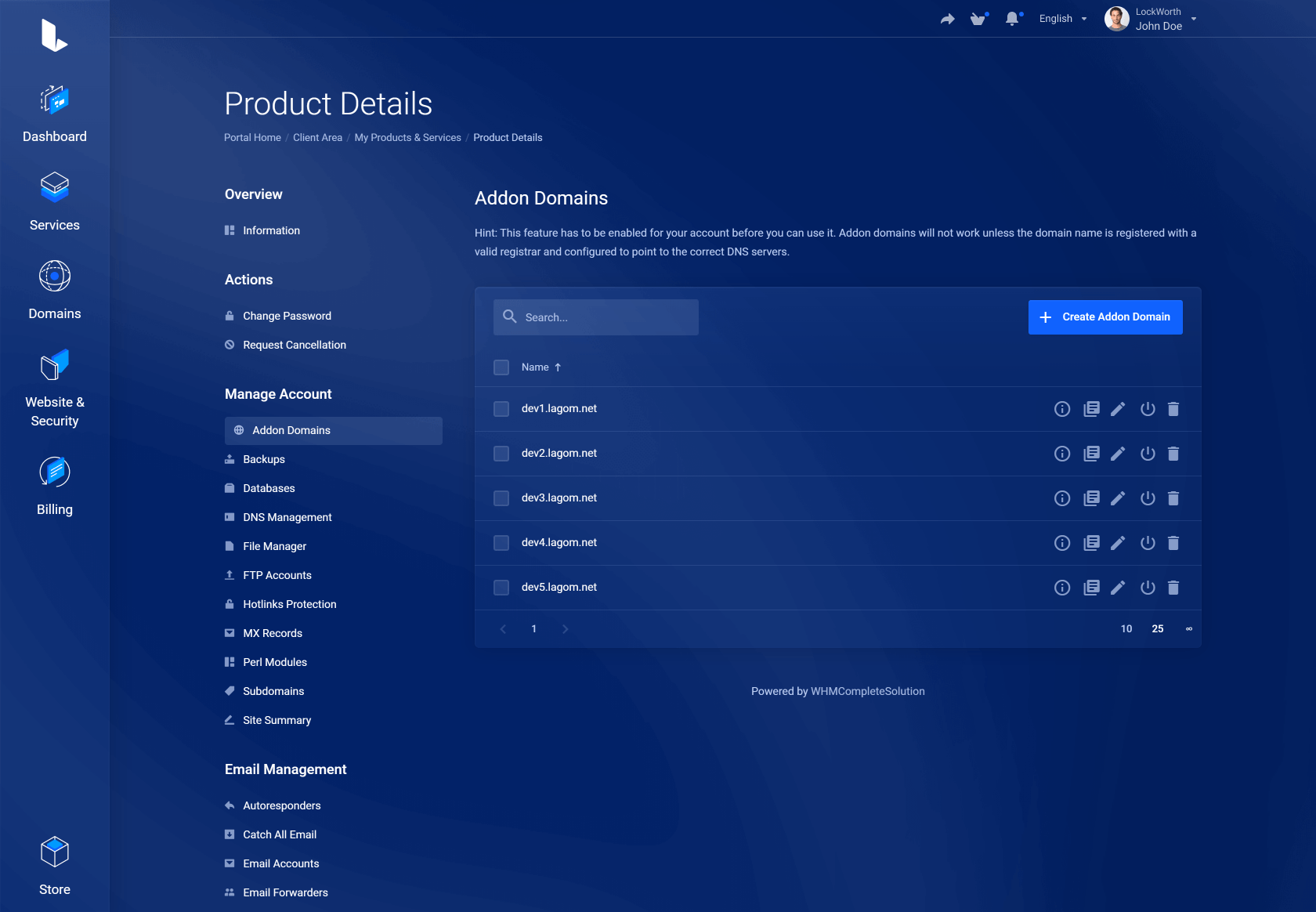Open the Services sidebar icon
Viewport: 1316px width, 912px height.
pyautogui.click(x=55, y=187)
